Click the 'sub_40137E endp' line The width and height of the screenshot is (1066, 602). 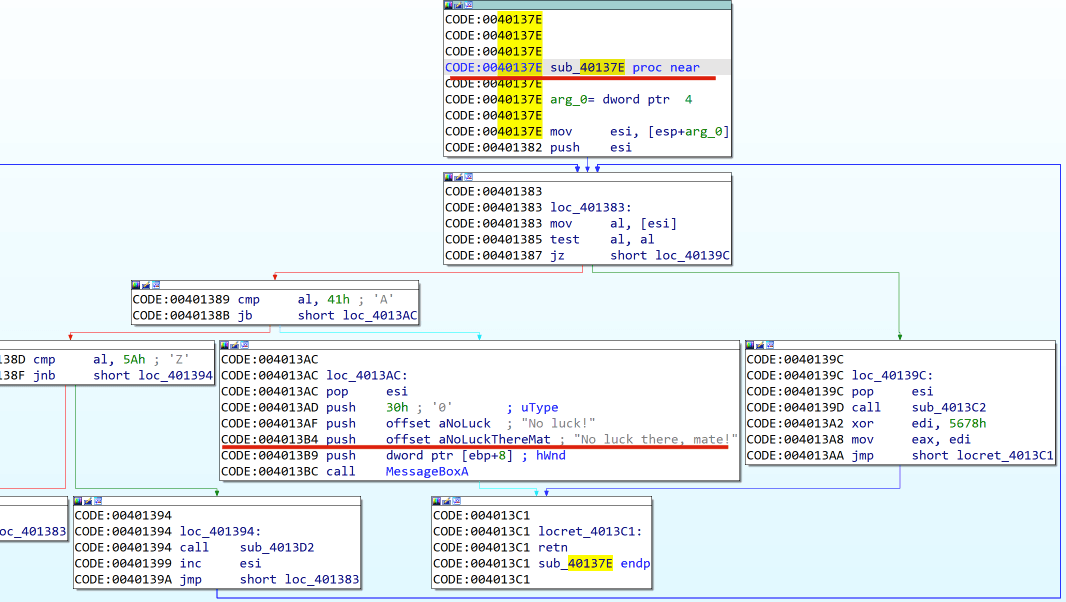point(594,563)
